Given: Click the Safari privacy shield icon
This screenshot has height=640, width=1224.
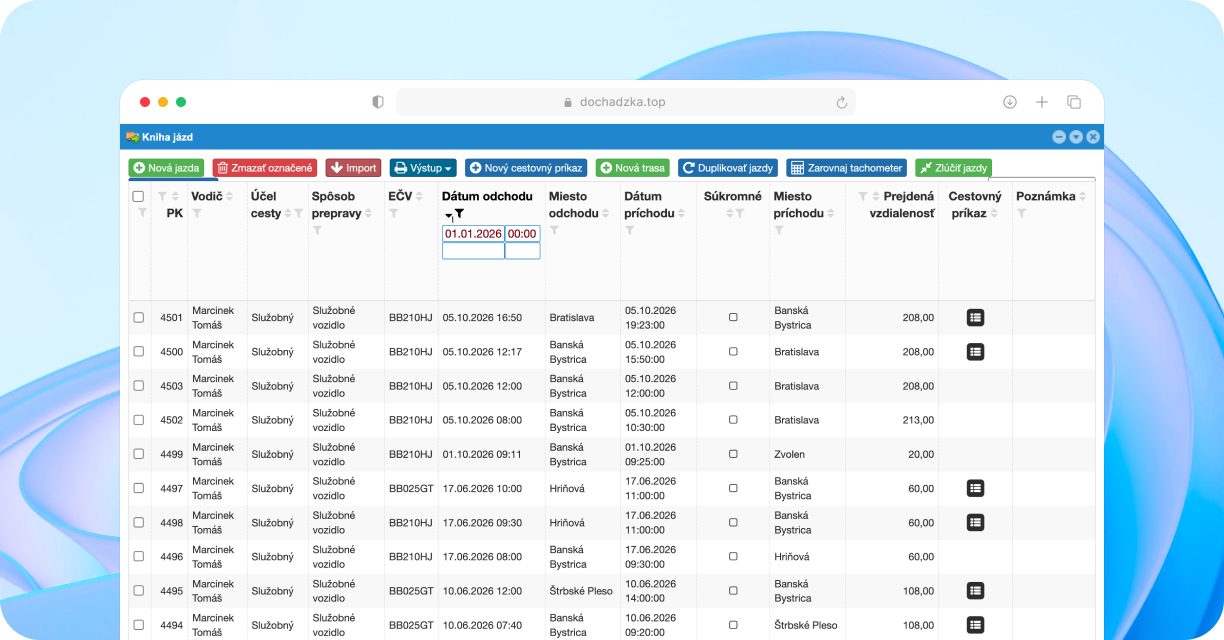Looking at the screenshot, I should (x=378, y=102).
